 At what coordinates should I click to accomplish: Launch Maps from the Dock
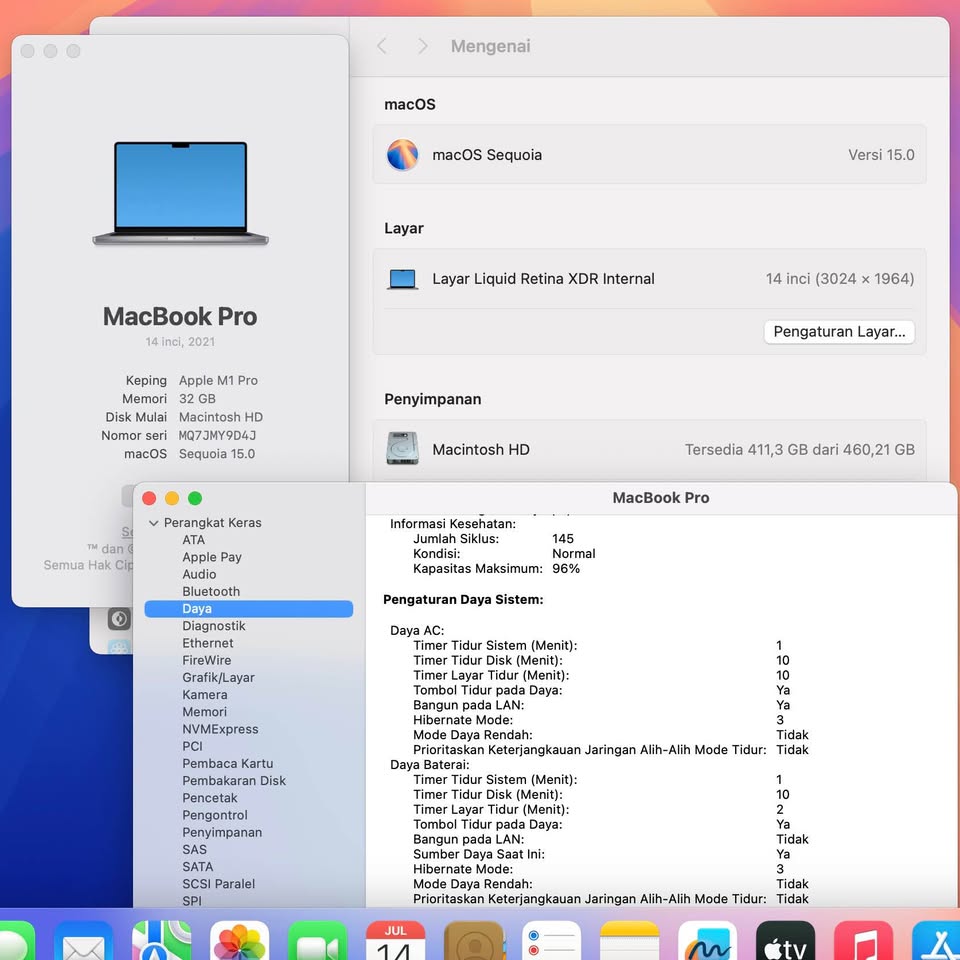click(162, 941)
